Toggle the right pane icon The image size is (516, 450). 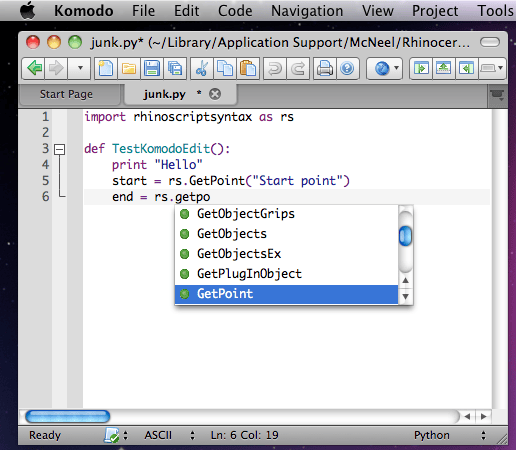(467, 68)
